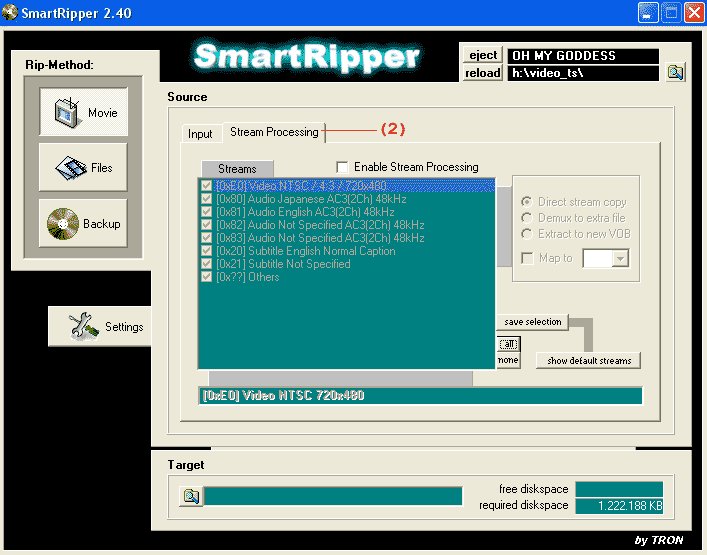This screenshot has width=707, height=555.
Task: Click the h:\video_ts\ source path field
Action: (583, 73)
